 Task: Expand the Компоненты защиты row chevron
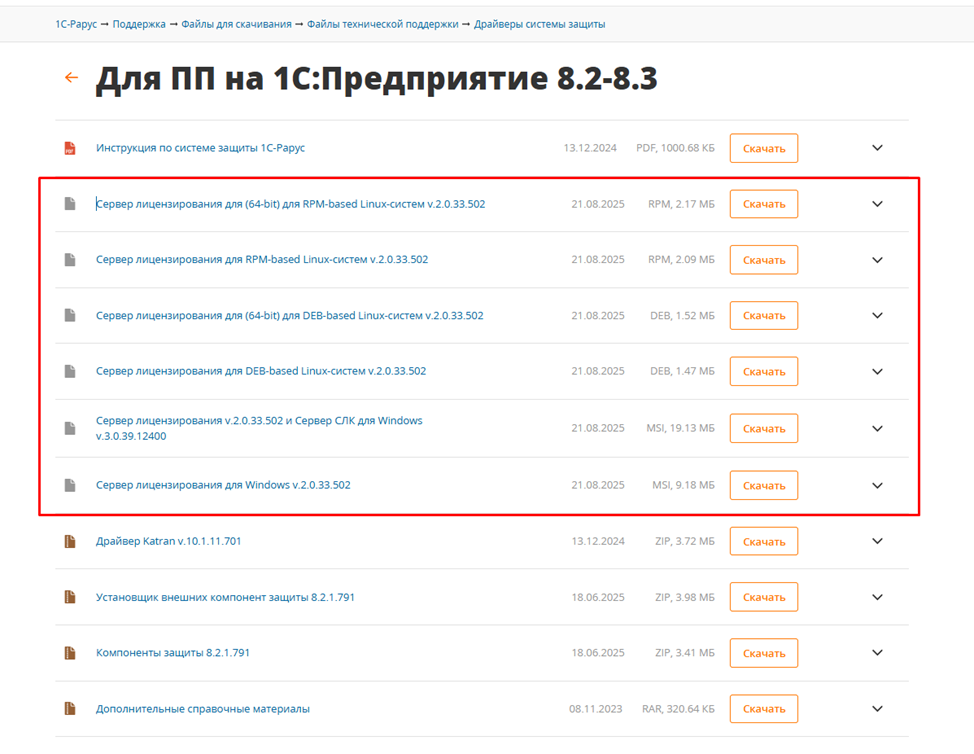tap(877, 653)
